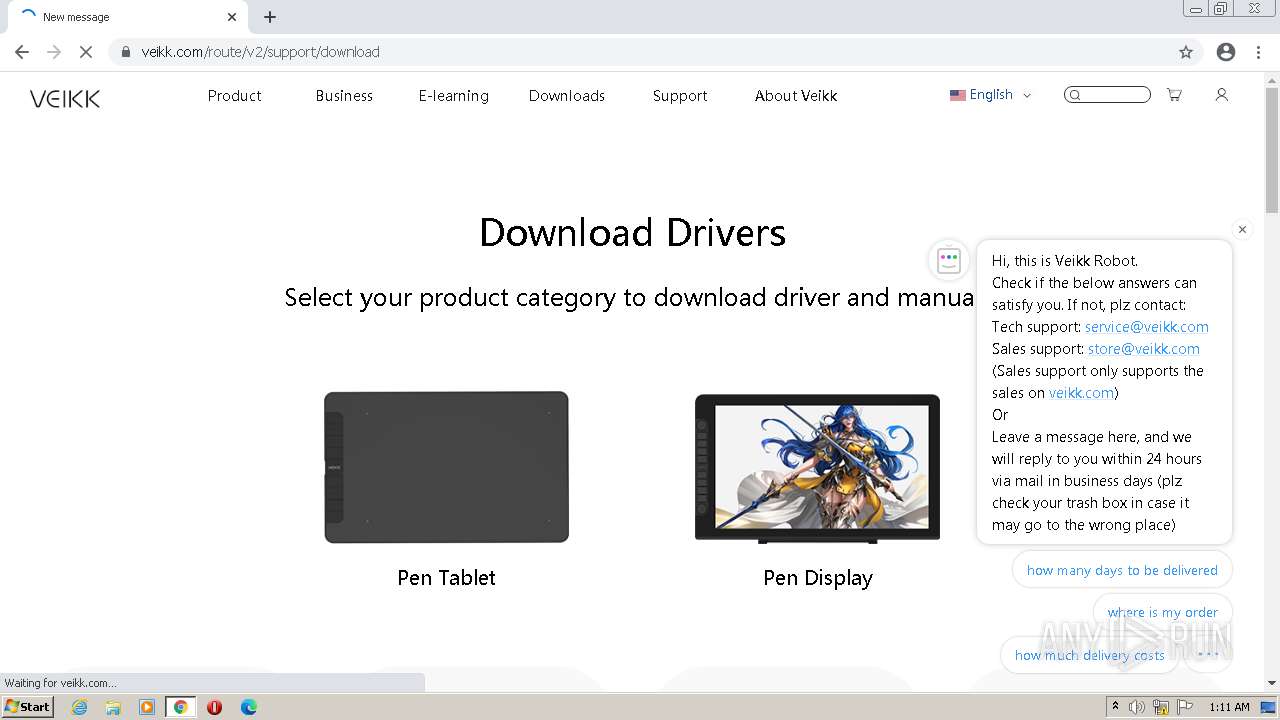Ask how much delivery costs
The width and height of the screenshot is (1280, 720).
[1090, 655]
